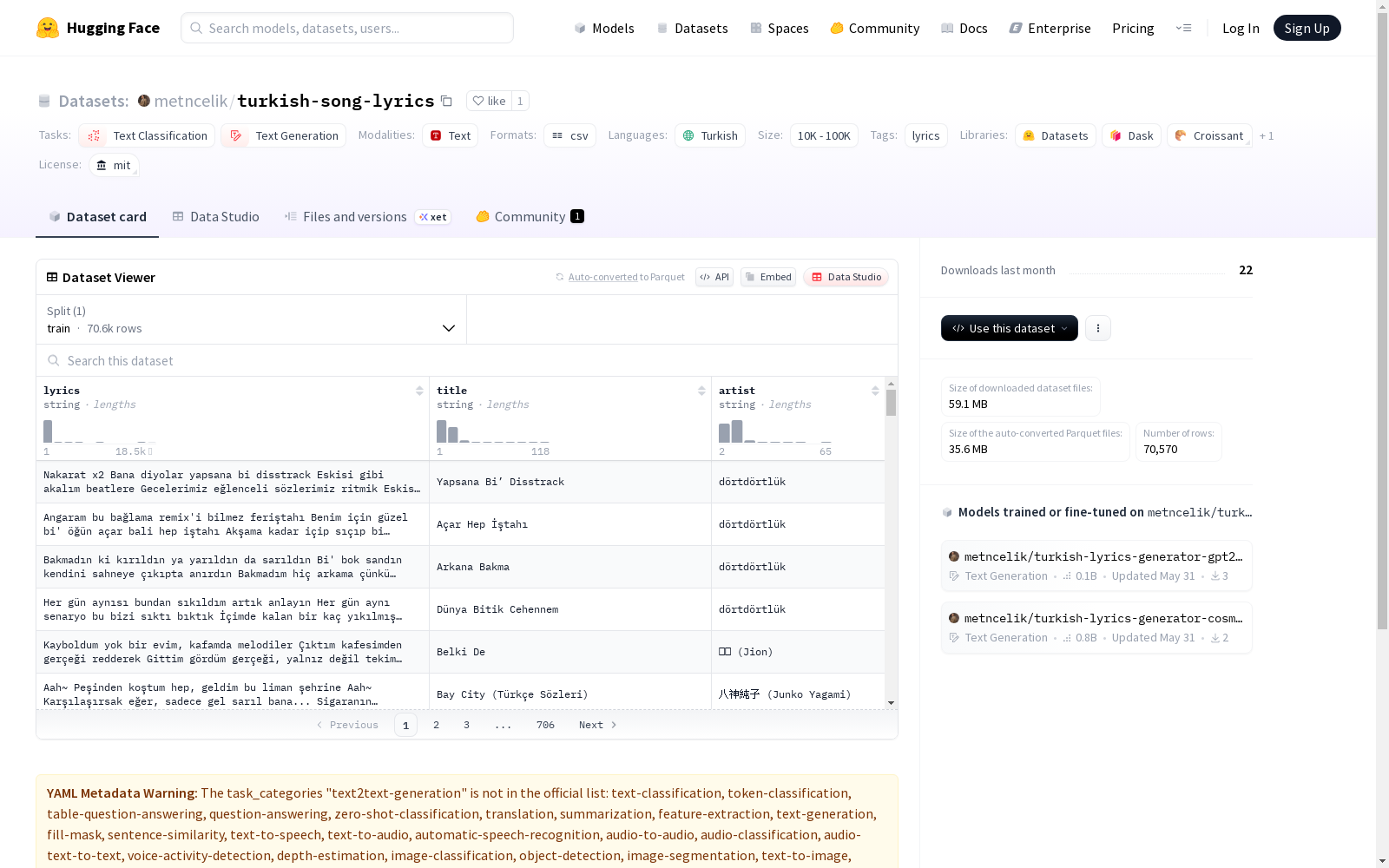Select the Dataset card tab
This screenshot has width=1389, height=868.
pyautogui.click(x=97, y=217)
